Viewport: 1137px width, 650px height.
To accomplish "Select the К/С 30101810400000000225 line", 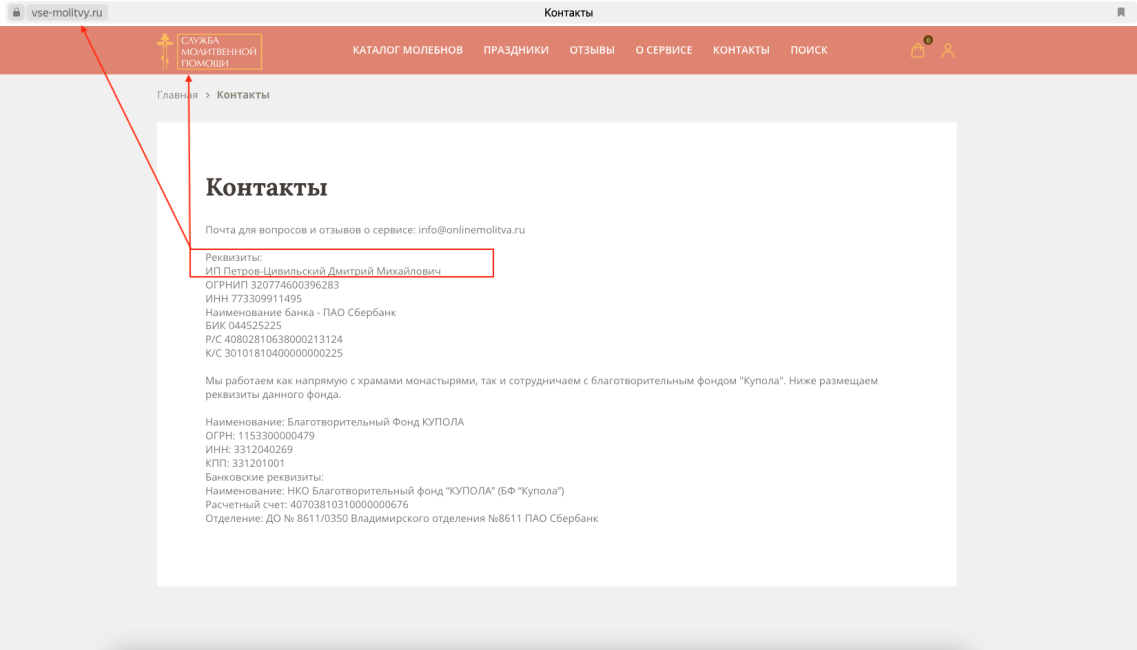I will tap(273, 353).
